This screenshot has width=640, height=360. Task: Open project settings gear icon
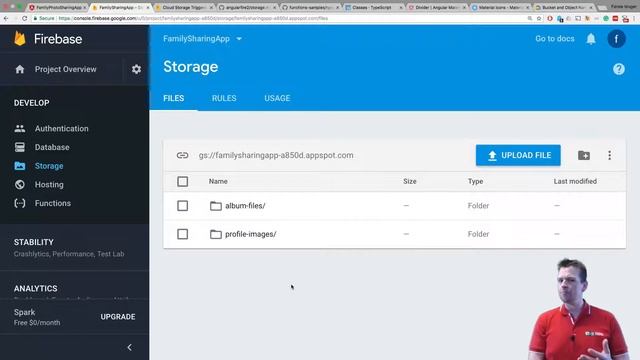136,69
